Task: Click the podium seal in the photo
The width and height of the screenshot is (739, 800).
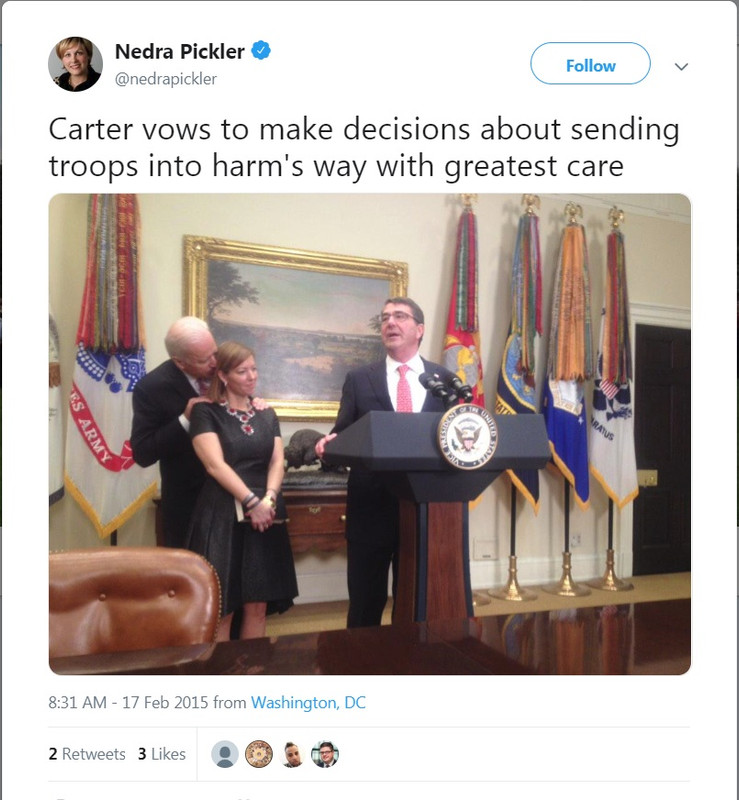Action: click(x=467, y=436)
